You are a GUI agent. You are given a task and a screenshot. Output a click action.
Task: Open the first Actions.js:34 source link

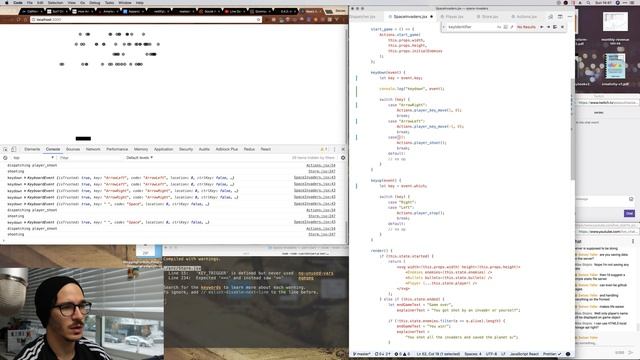[x=321, y=166]
